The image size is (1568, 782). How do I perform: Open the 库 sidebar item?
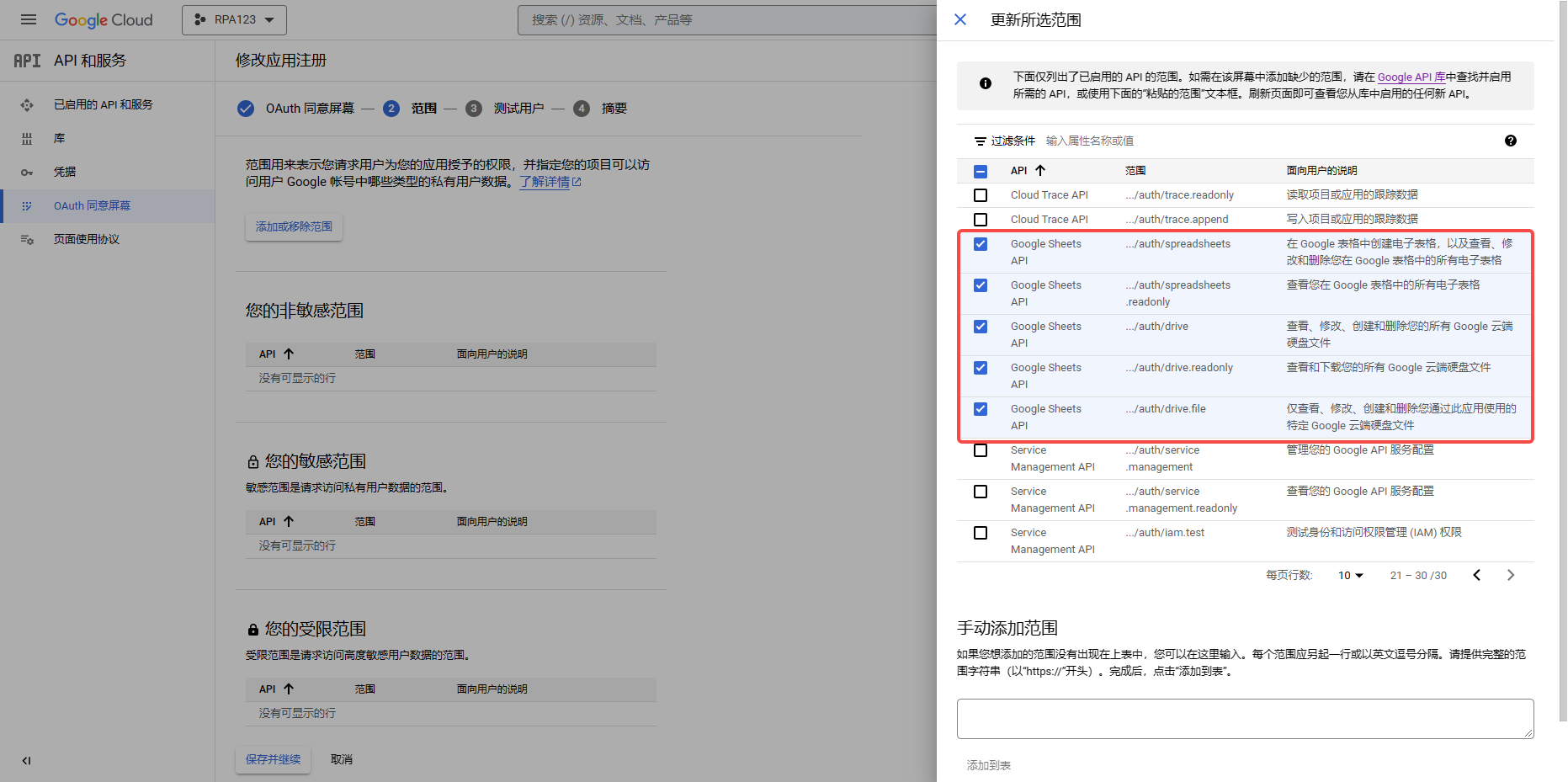pos(59,138)
